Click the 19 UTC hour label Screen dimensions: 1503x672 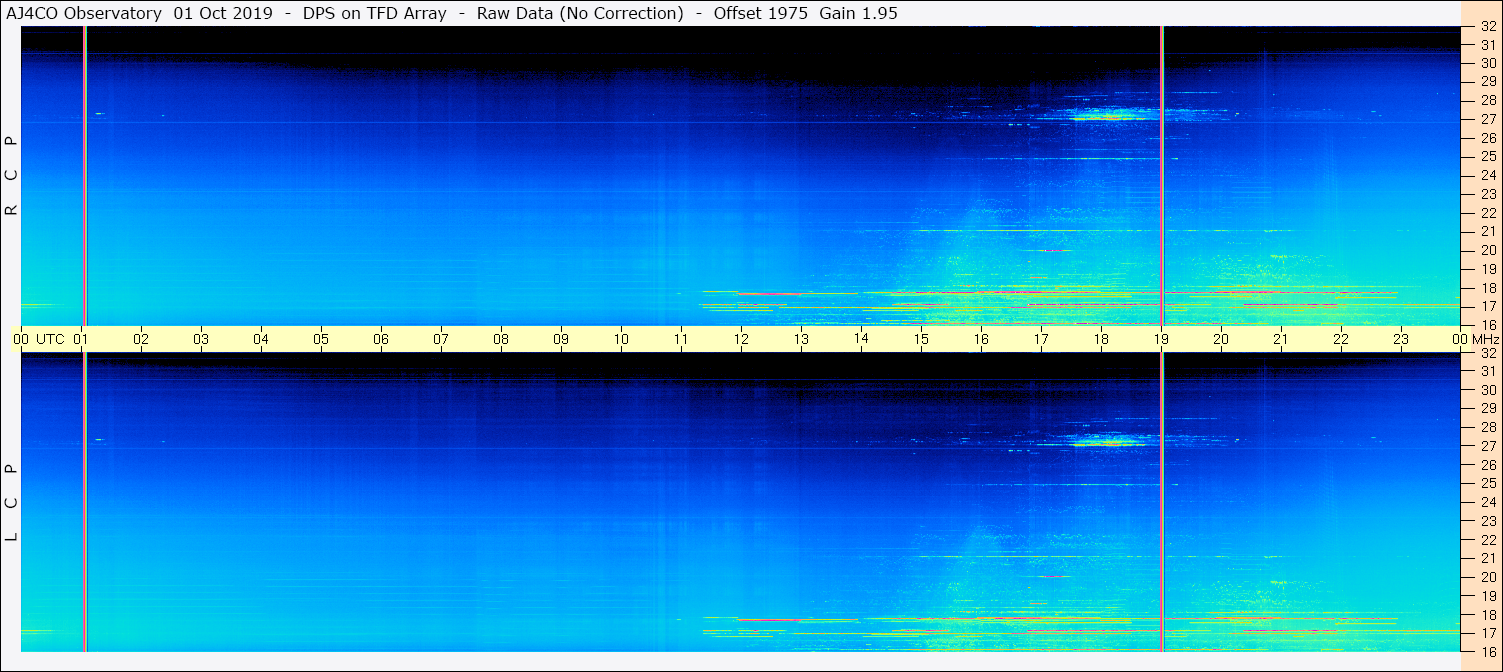[1161, 339]
